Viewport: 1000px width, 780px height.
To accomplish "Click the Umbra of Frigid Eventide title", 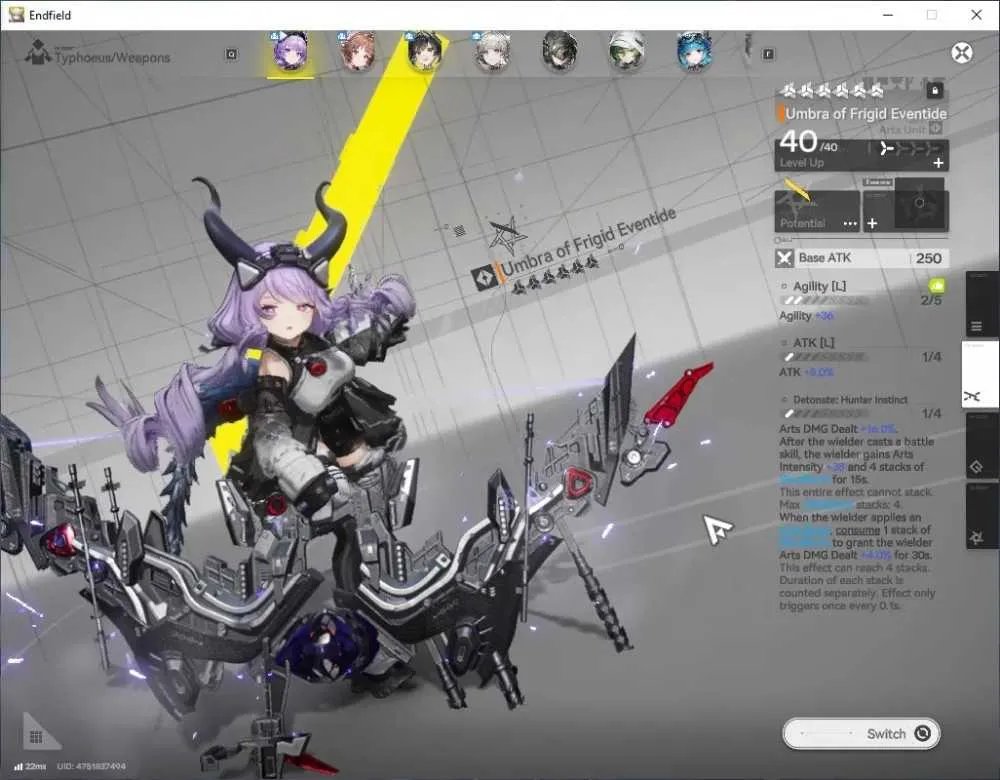I will click(x=865, y=114).
